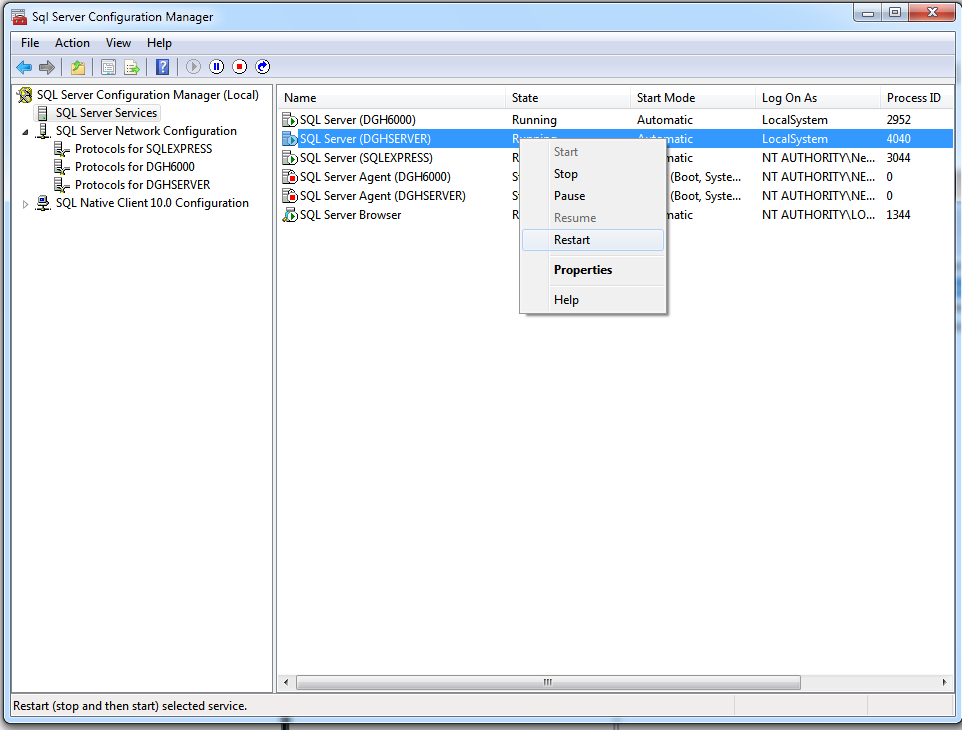The image size is (962, 730).
Task: Click the Restart Service toolbar icon
Action: pyautogui.click(x=263, y=67)
